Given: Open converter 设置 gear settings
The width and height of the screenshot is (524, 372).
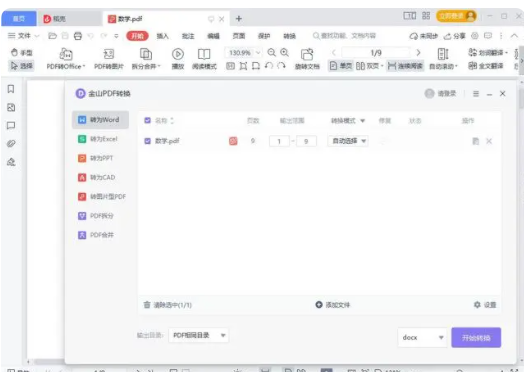Looking at the screenshot, I should click(485, 305).
